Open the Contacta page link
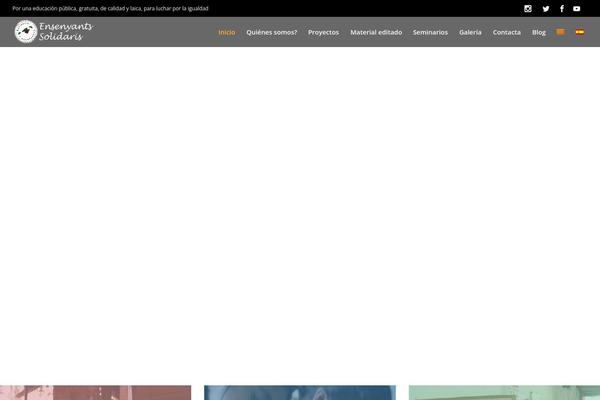This screenshot has height=400, width=600. pyautogui.click(x=507, y=32)
